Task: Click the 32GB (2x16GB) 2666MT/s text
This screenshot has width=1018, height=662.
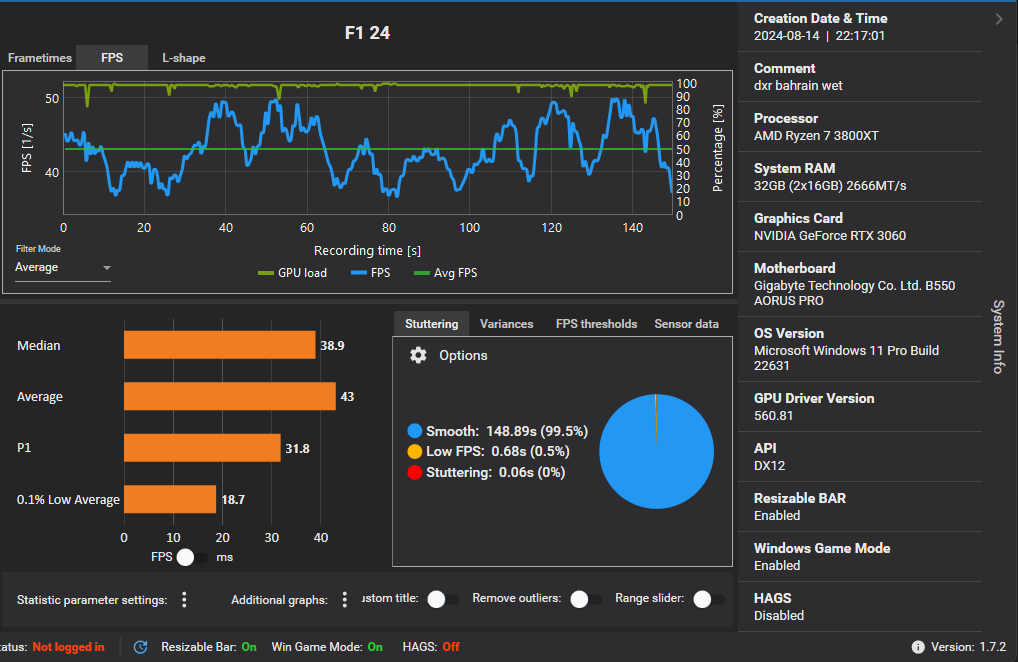Action: coord(830,186)
